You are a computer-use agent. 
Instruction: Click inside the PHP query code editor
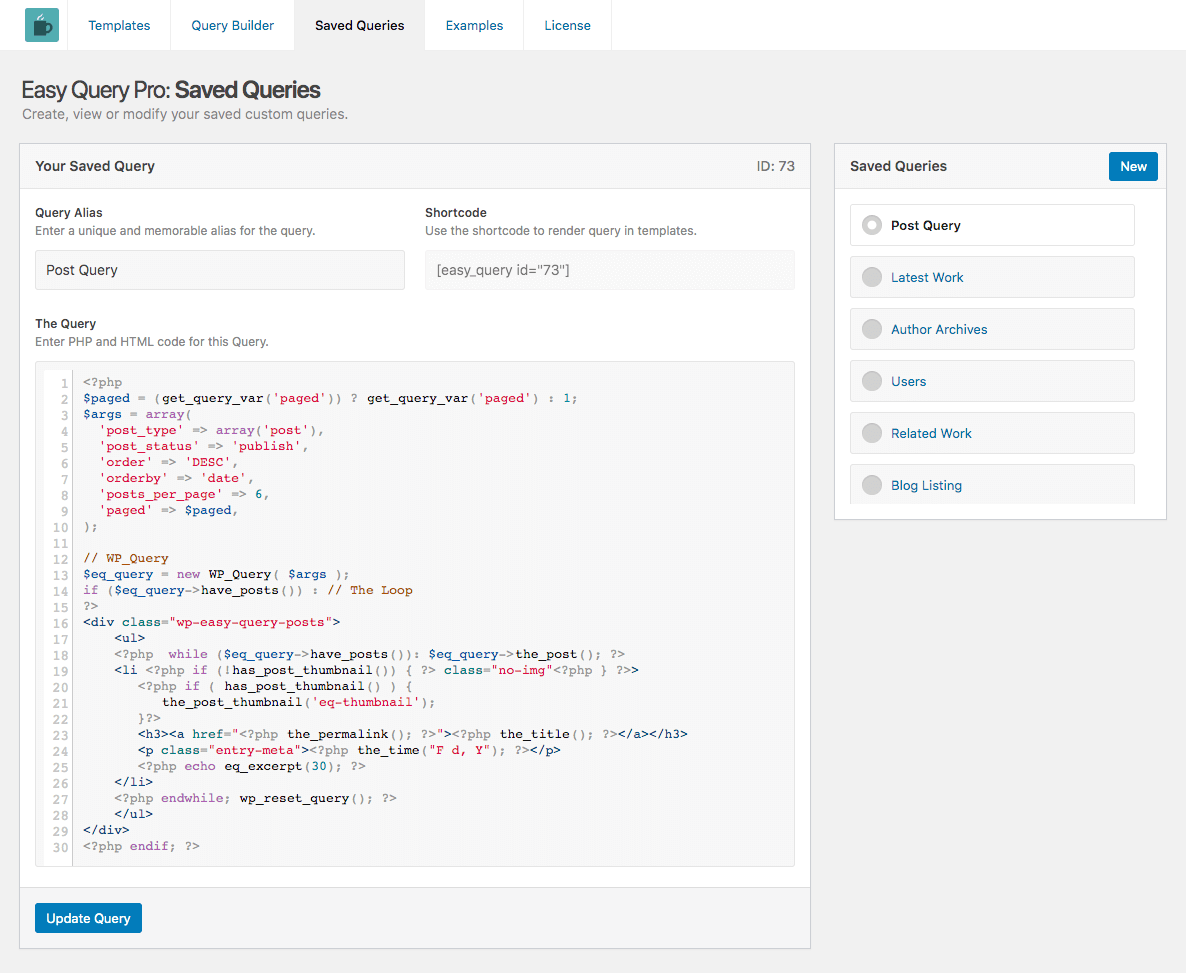pos(414,614)
